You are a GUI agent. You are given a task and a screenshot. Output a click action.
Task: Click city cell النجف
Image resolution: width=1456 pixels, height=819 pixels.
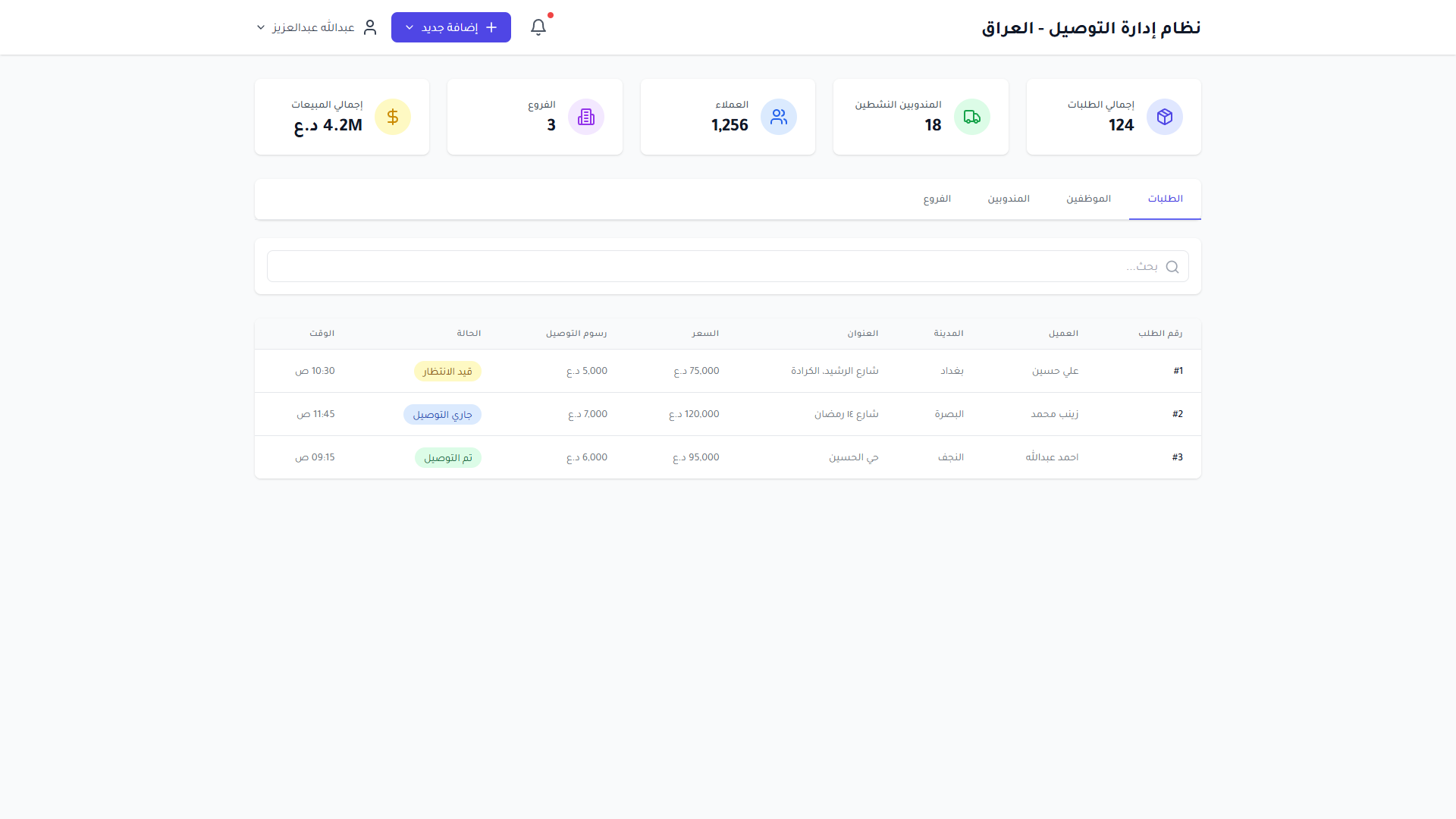tap(951, 457)
